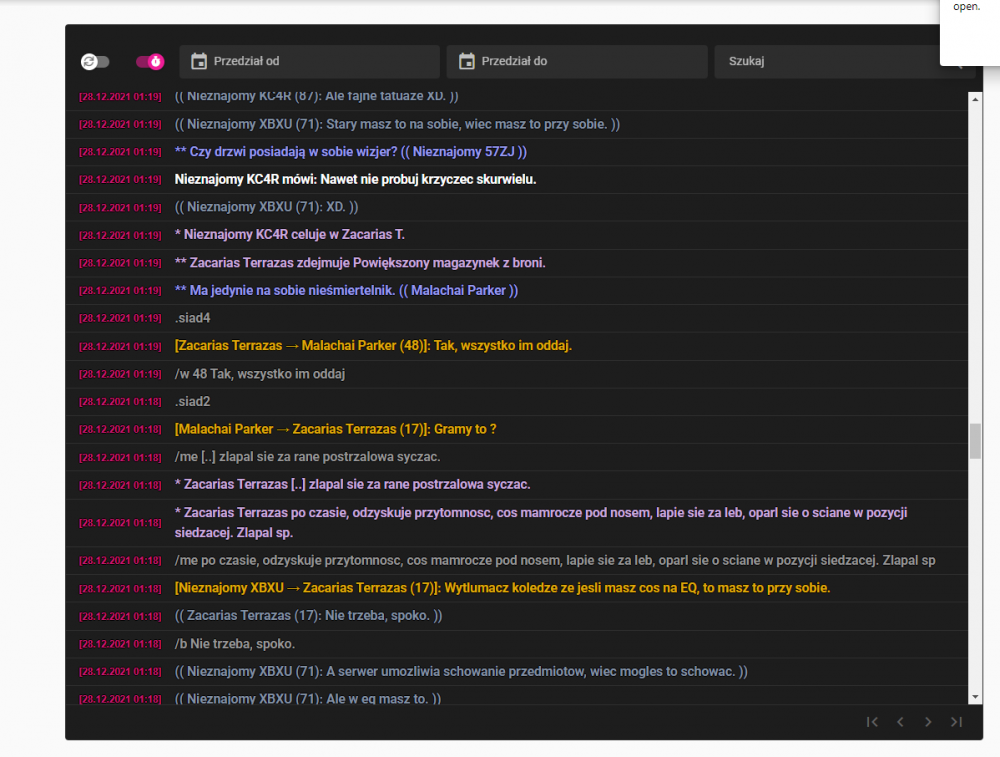Click the calendar icon in Przedział do
Viewport: 1000px width, 757px height.
(467, 61)
